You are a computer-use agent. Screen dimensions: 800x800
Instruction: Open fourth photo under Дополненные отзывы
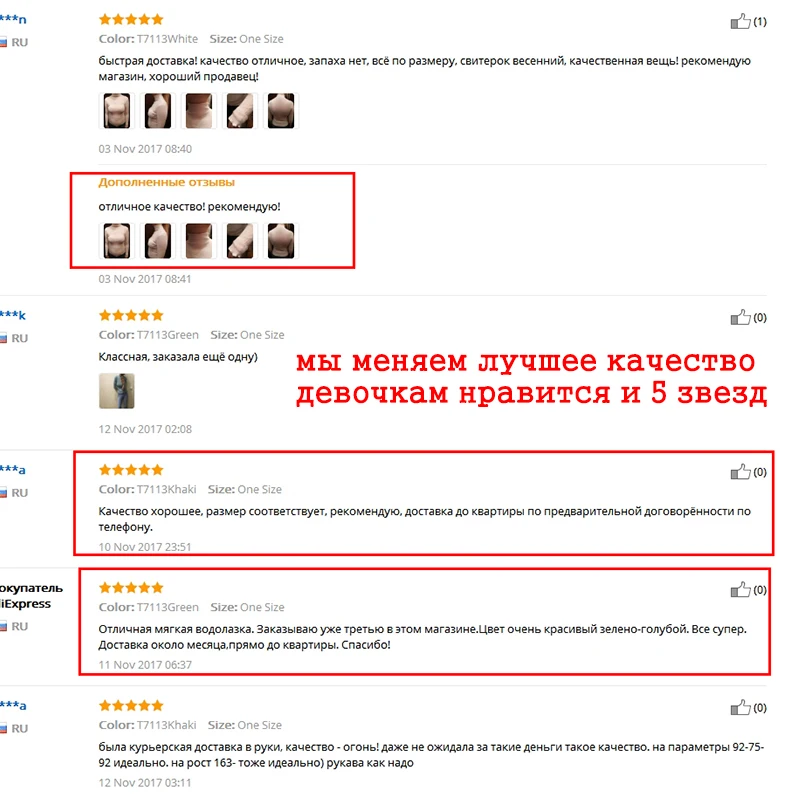(x=240, y=241)
